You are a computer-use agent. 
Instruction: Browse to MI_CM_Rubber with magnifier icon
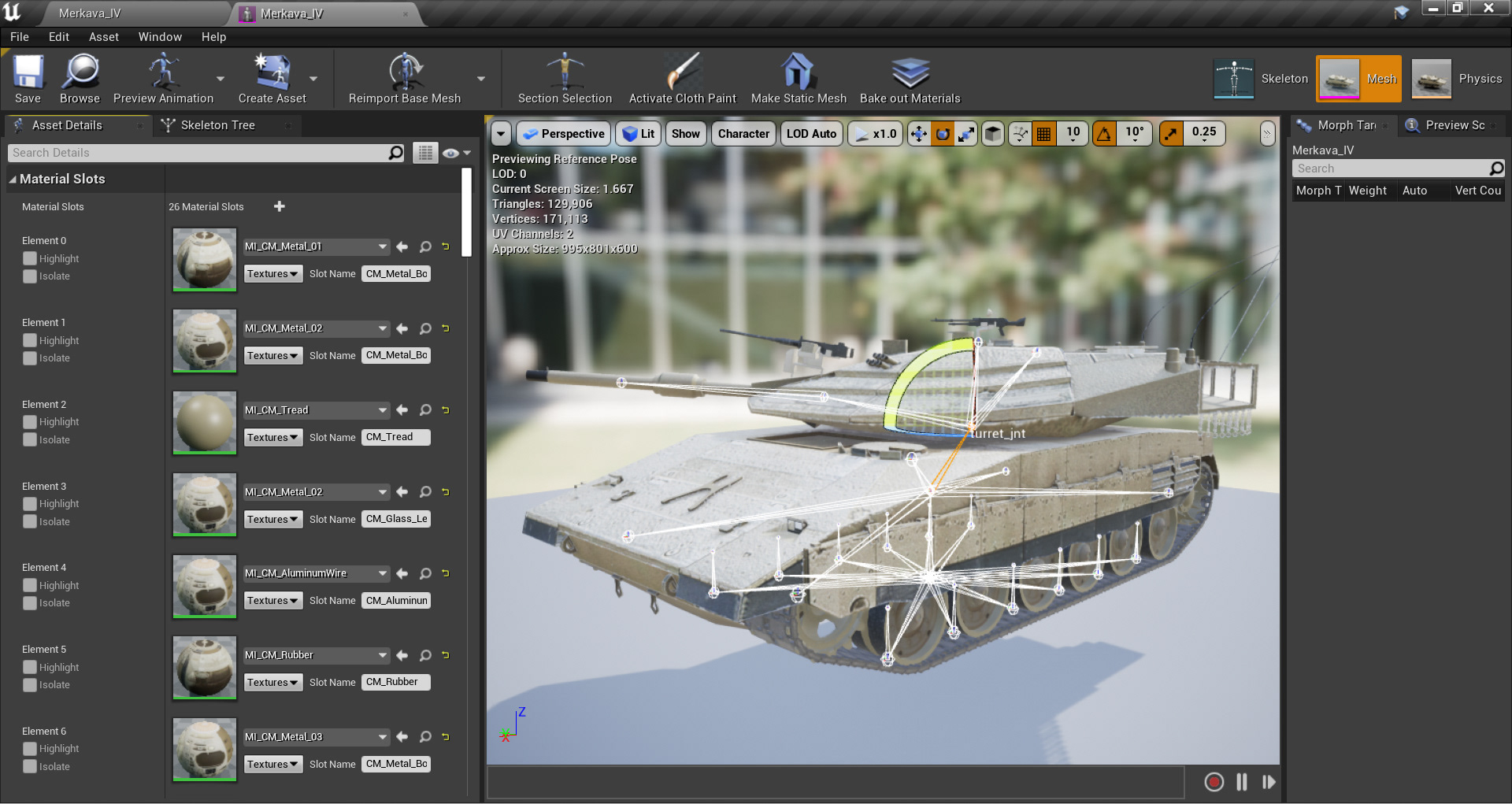pos(425,655)
